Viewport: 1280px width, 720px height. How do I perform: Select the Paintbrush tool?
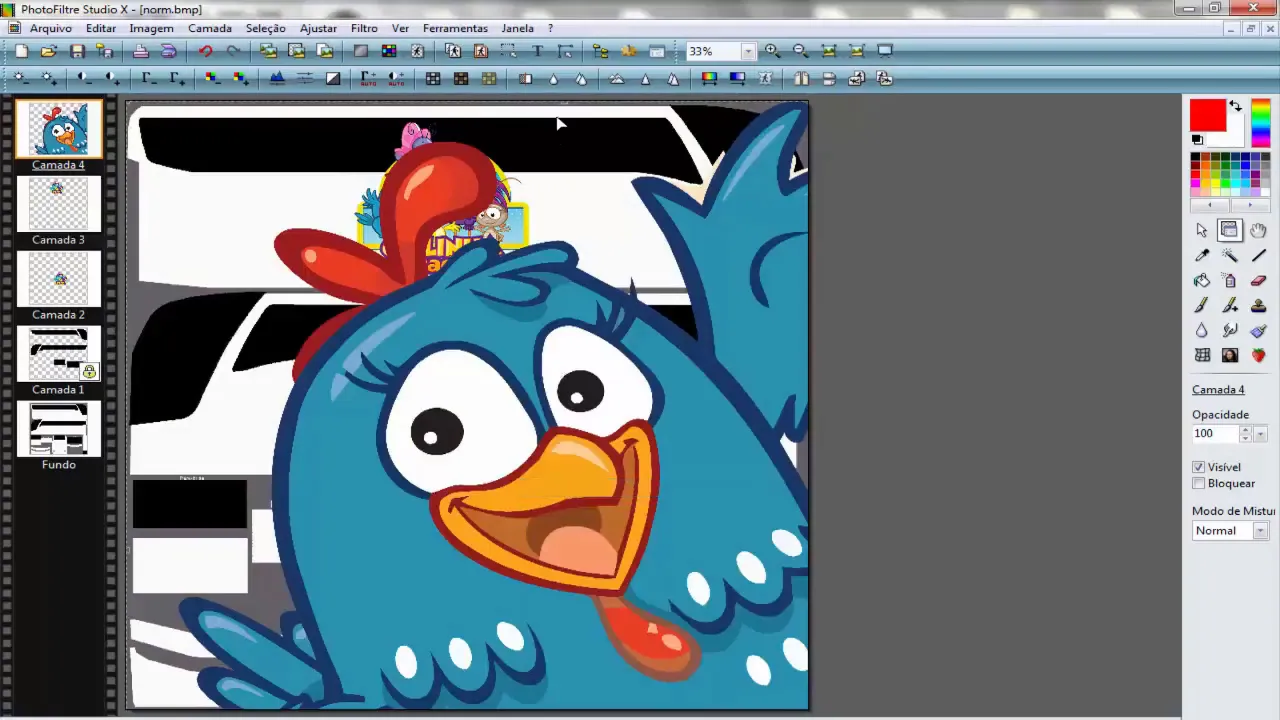point(1202,305)
